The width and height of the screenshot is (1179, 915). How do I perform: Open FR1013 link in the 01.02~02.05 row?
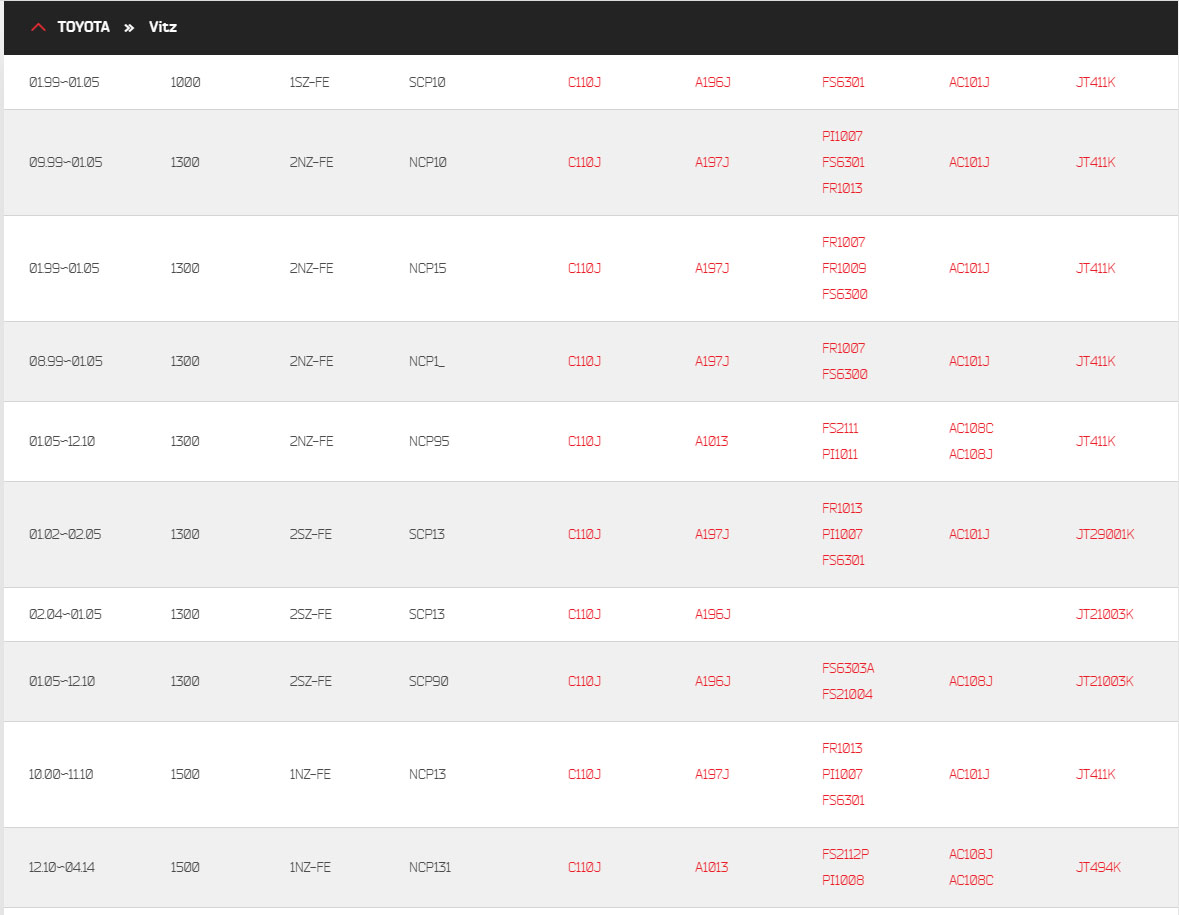tap(842, 508)
